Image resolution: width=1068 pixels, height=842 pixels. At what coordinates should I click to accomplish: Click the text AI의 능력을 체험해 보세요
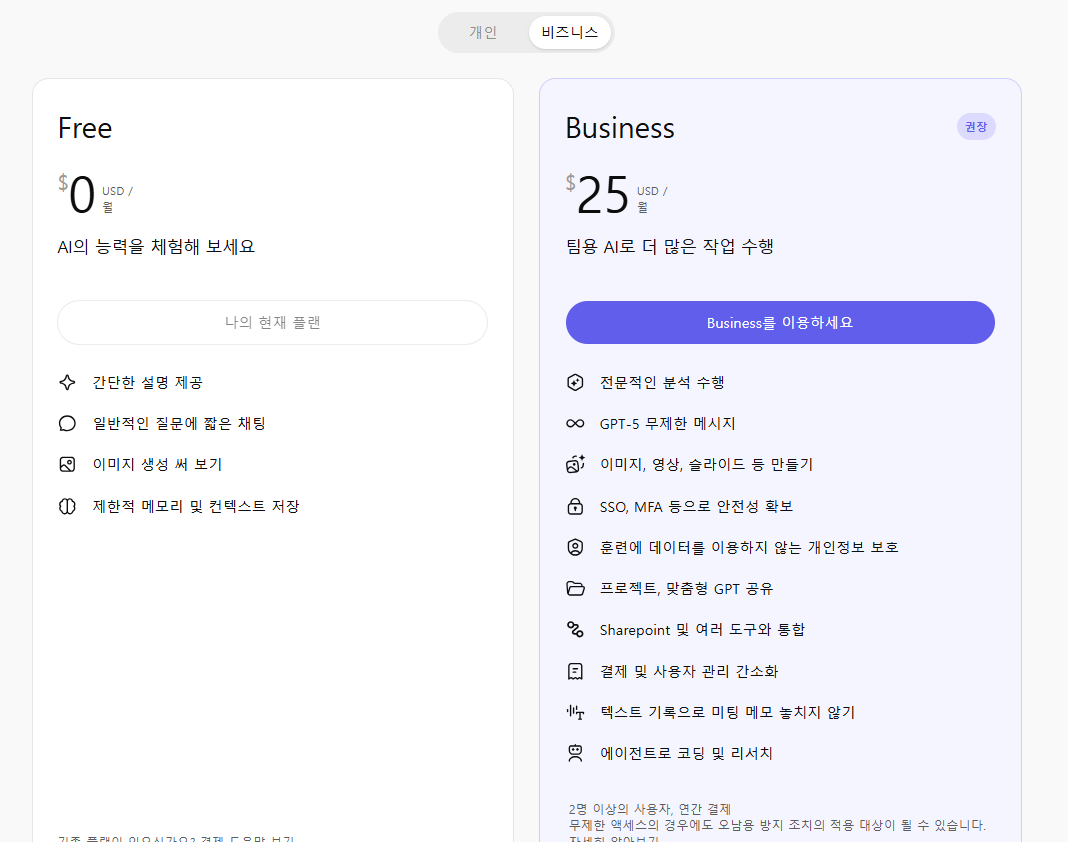point(156,247)
